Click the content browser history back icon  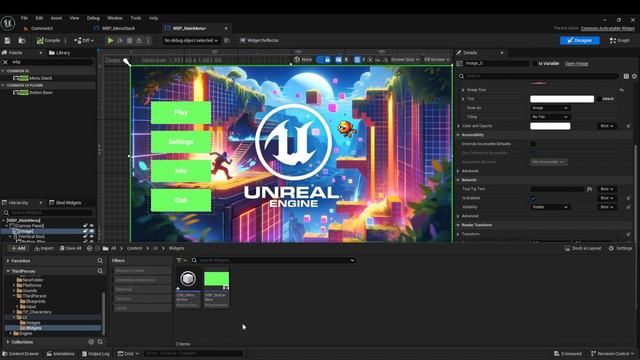click(x=89, y=248)
